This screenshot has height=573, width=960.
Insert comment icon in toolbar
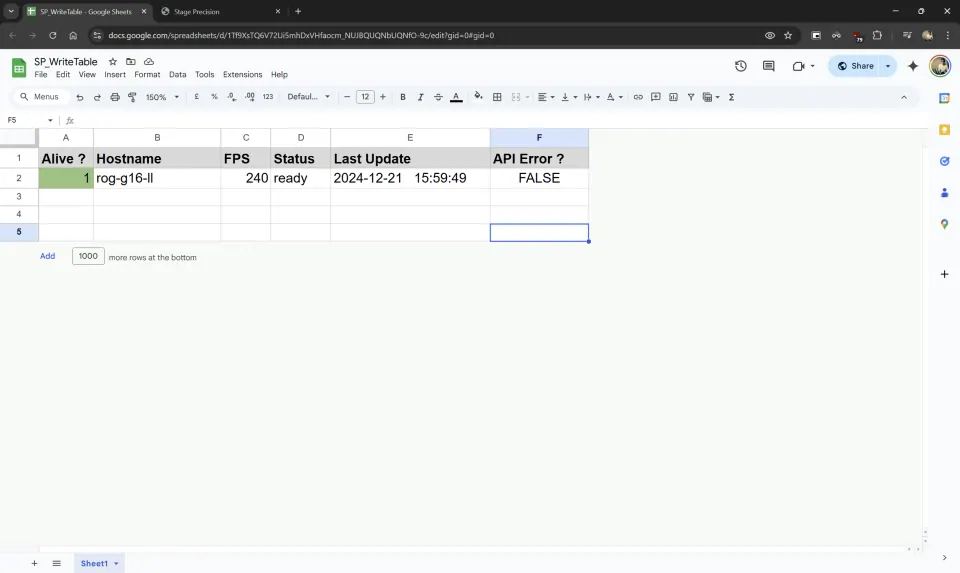[x=656, y=97]
